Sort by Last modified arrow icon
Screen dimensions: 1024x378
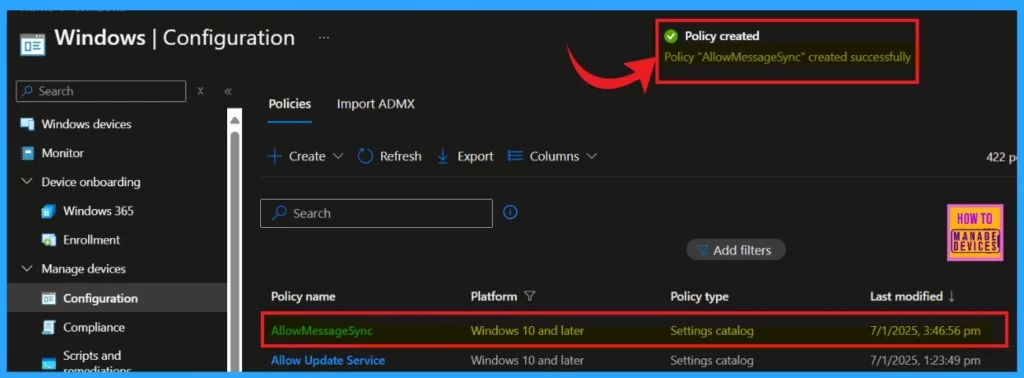[952, 296]
